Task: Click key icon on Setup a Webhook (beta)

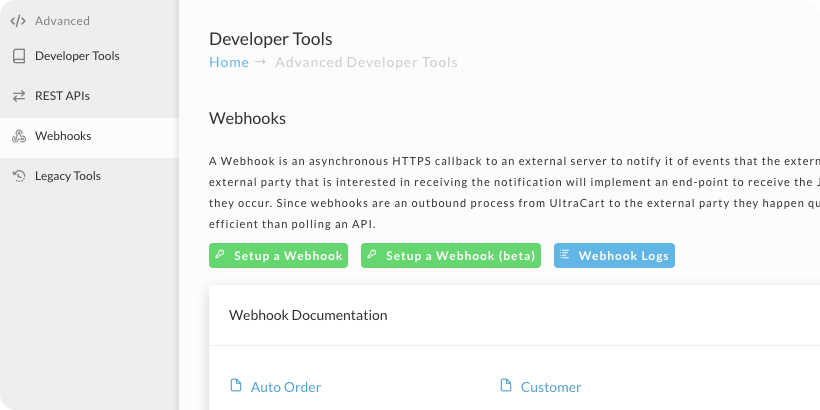Action: (372, 254)
